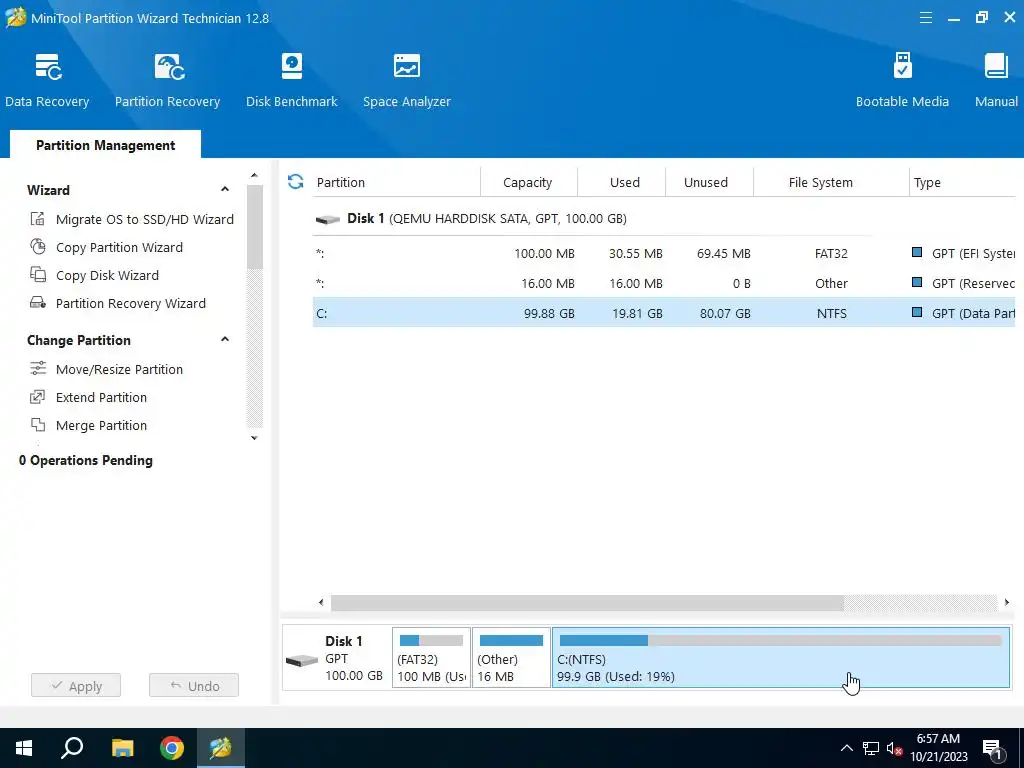Click the horizontal scroll left arrow

[321, 602]
